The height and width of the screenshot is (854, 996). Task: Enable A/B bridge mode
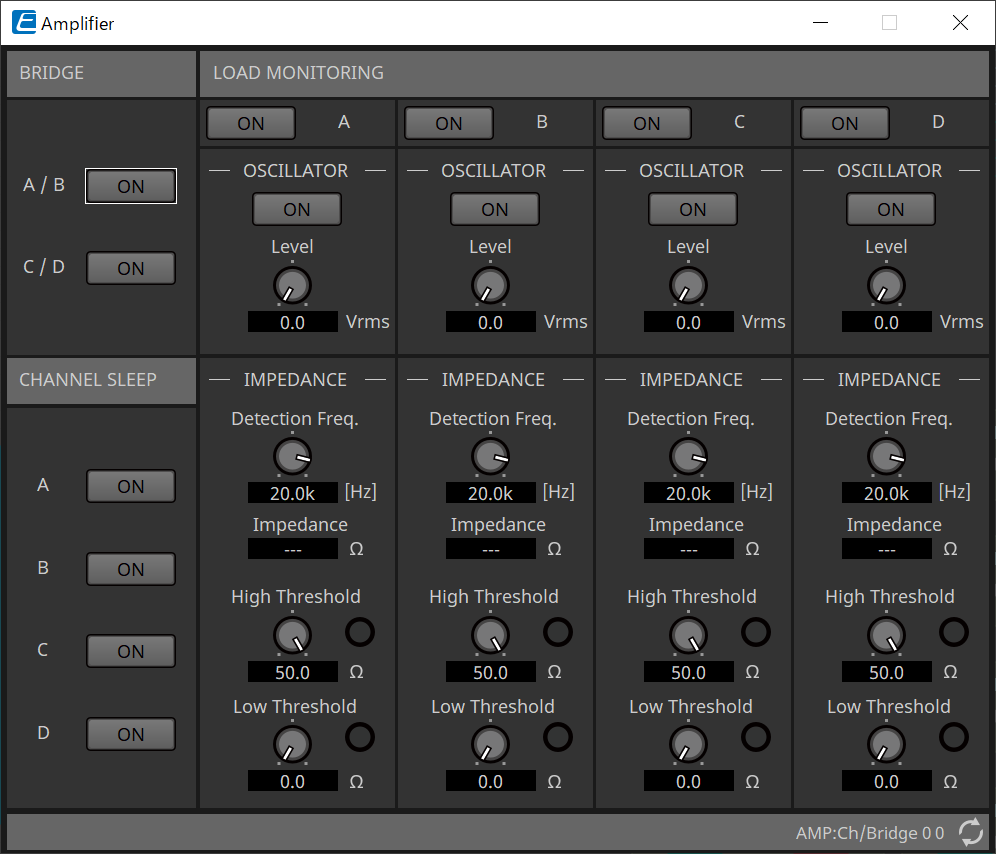pos(130,185)
